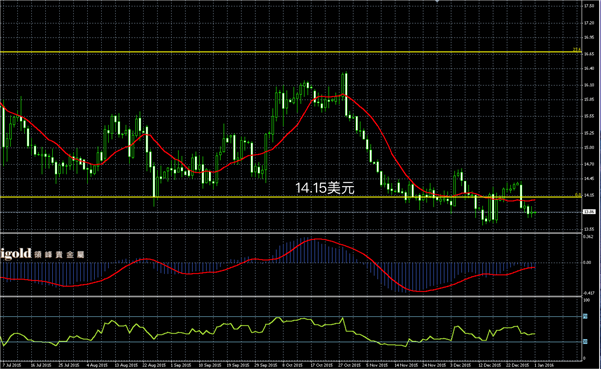Screen dimensions: 601x369
Task: Click the 24 Nov 2015 date label
Action: click(433, 366)
